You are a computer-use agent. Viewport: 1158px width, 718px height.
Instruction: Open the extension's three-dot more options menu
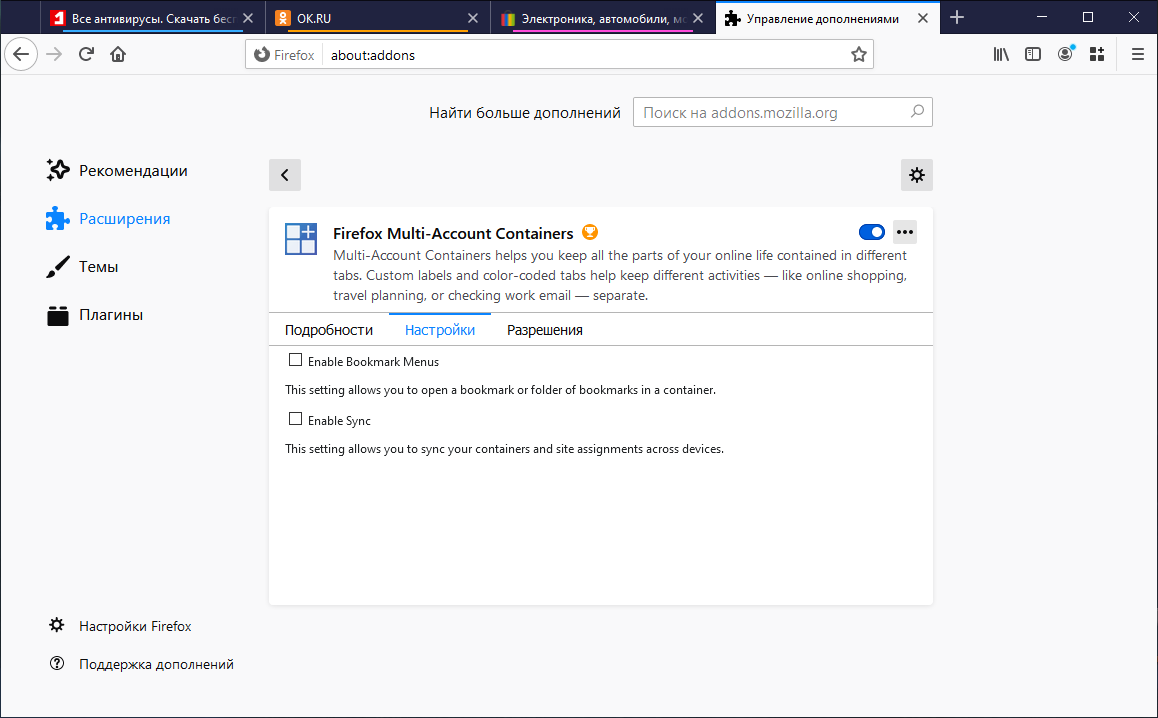pos(905,232)
